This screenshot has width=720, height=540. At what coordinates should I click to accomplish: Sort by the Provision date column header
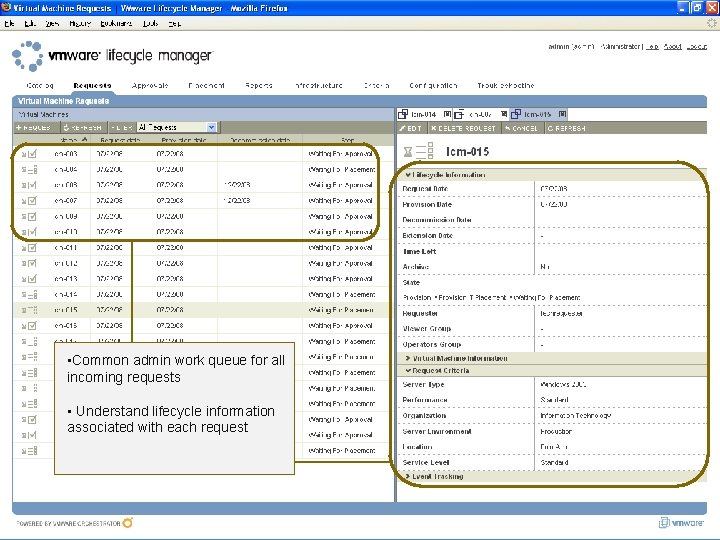click(184, 140)
